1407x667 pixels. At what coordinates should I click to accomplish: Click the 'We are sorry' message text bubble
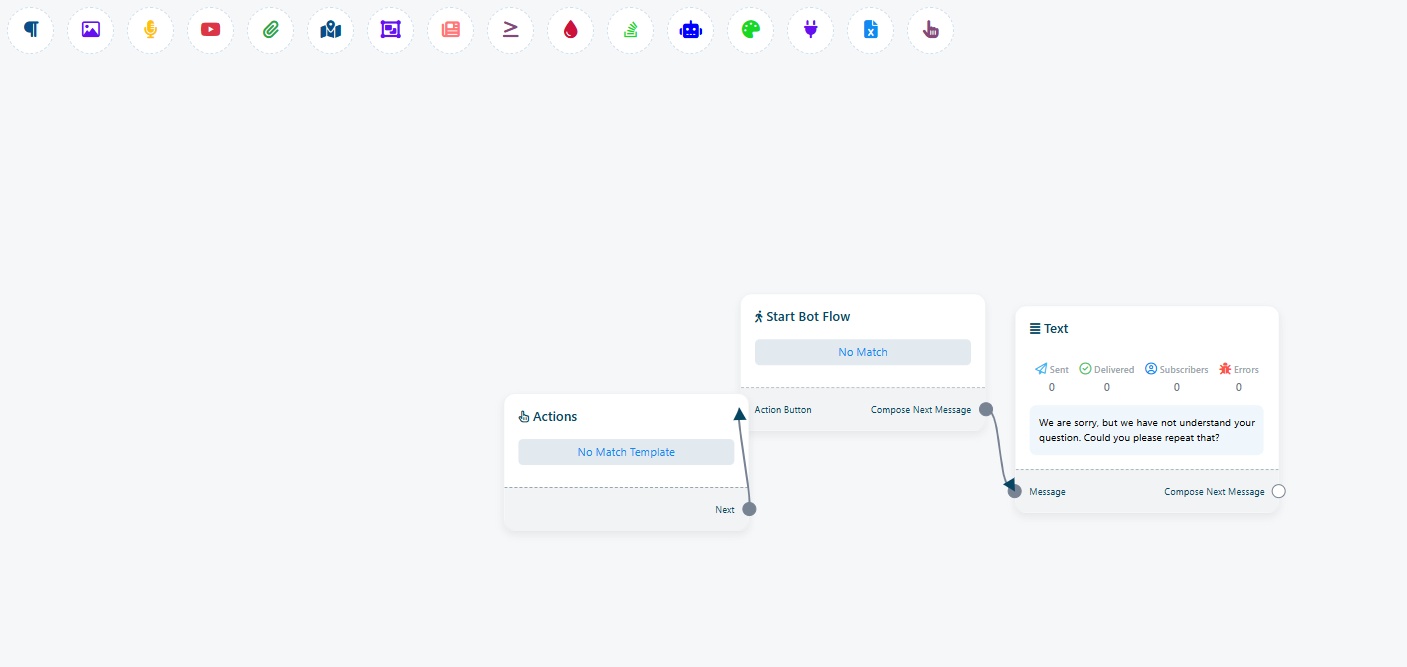1146,430
